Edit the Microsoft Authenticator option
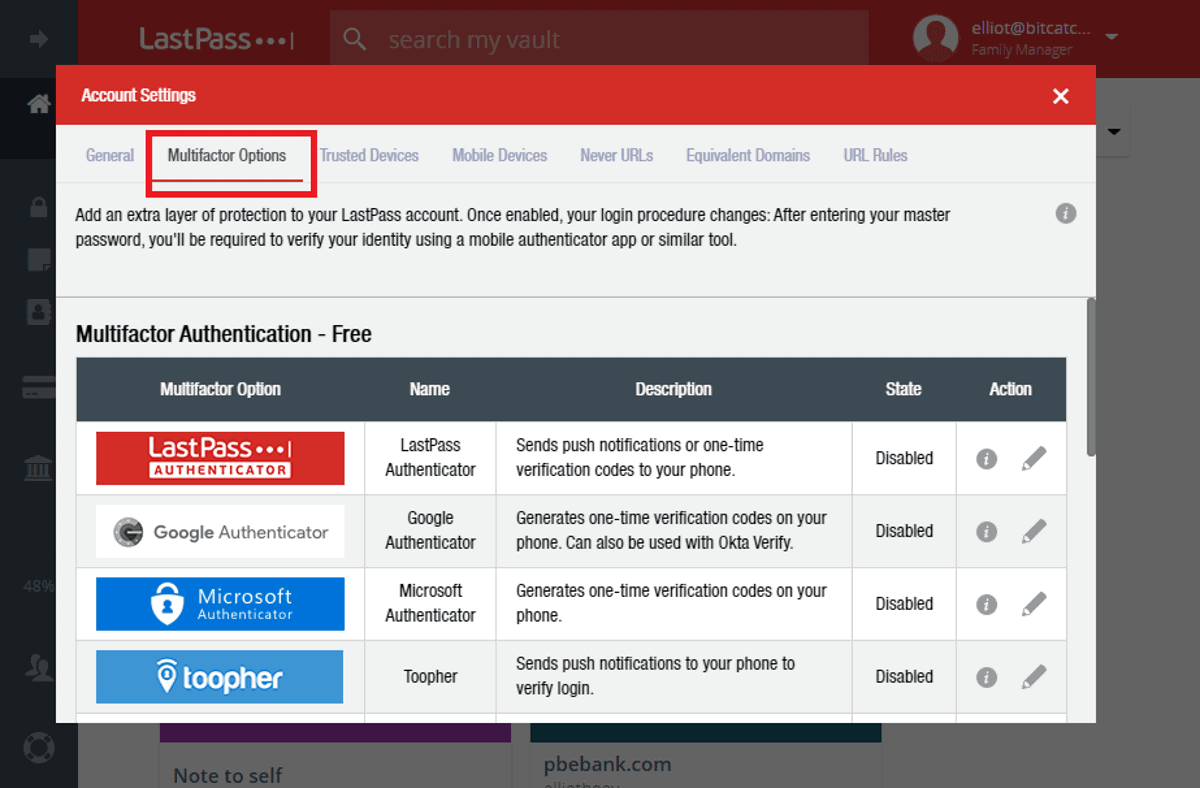This screenshot has height=788, width=1200. 1034,604
